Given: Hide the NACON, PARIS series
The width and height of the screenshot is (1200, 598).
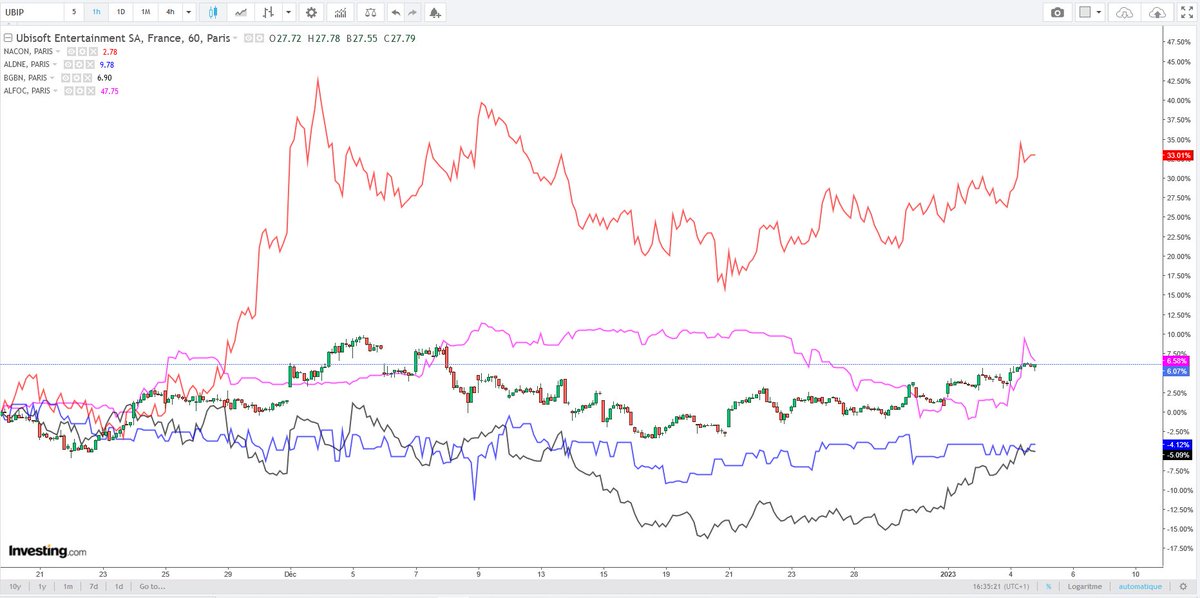Looking at the screenshot, I should pos(71,51).
